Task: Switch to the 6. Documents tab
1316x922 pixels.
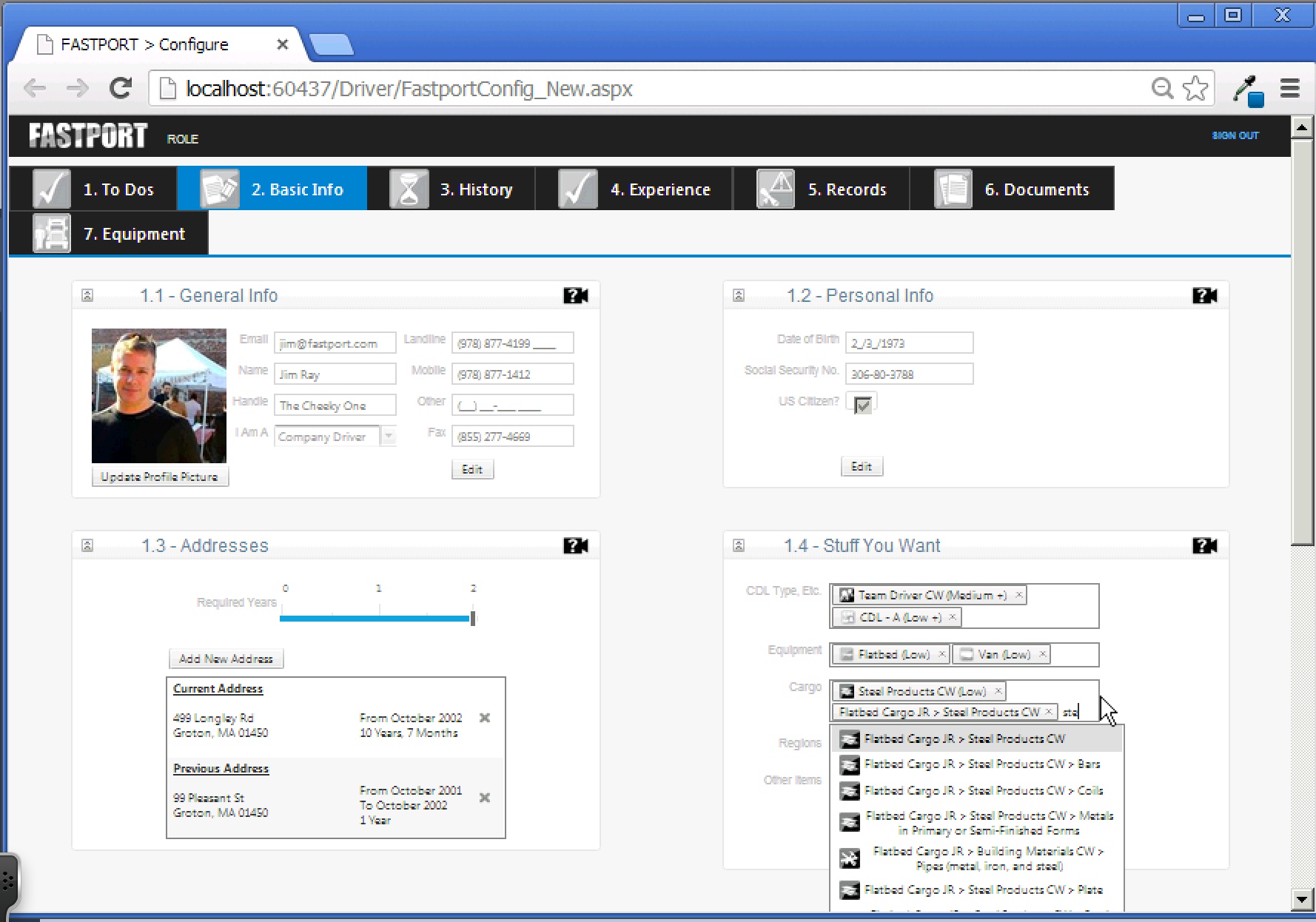Action: (1012, 189)
